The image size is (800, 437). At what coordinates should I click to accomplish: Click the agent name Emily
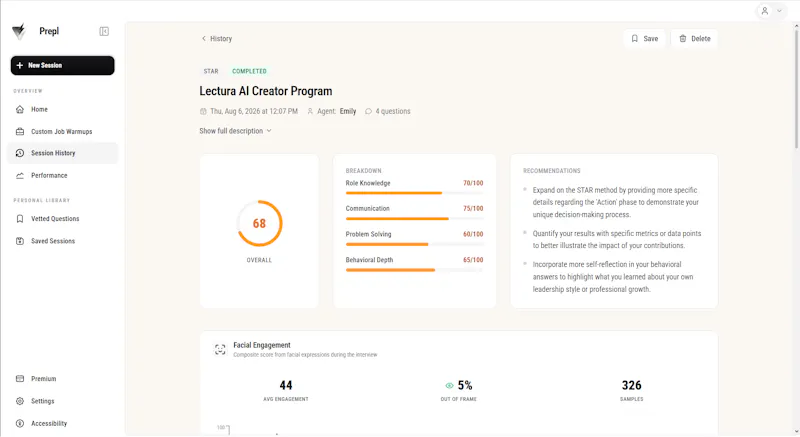click(348, 111)
